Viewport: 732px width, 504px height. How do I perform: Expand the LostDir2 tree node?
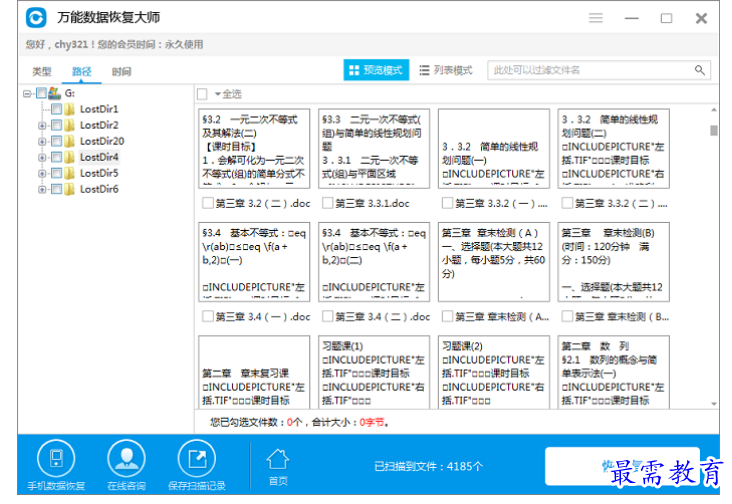42,126
